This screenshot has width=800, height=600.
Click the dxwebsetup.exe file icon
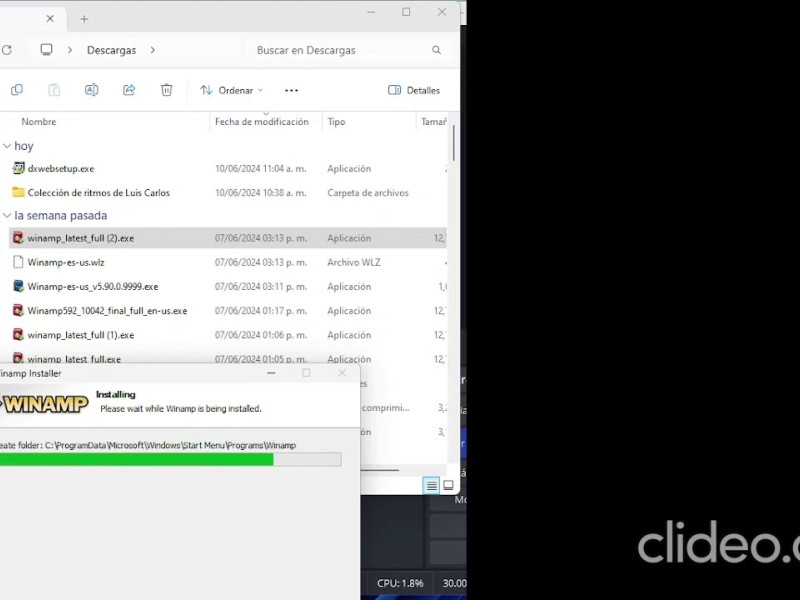coord(18,168)
